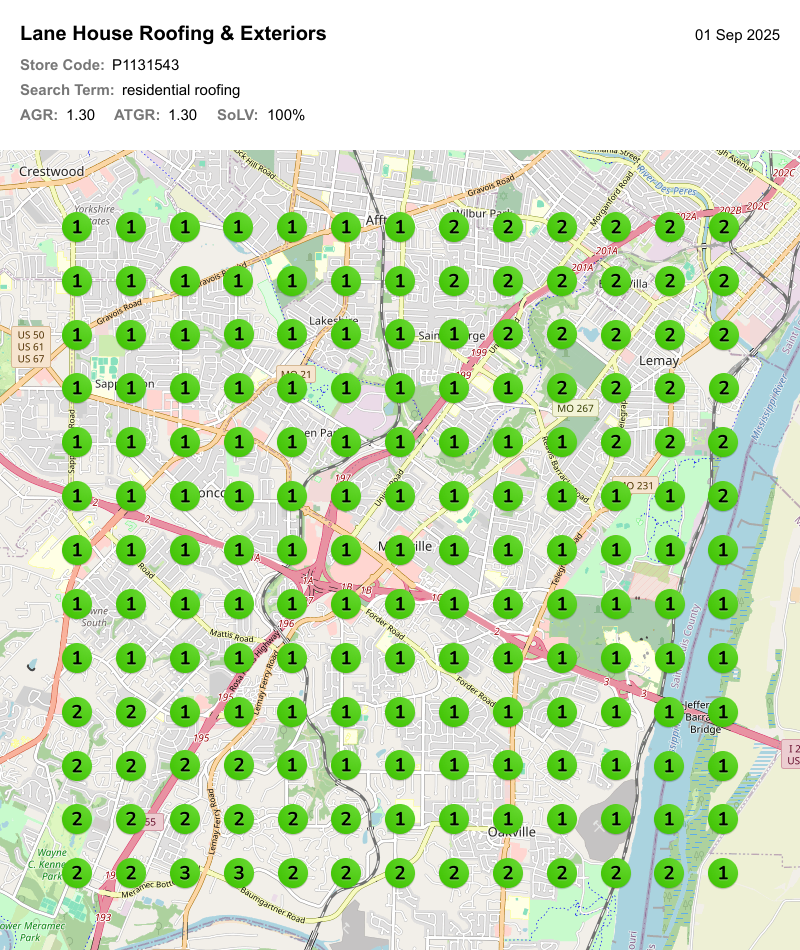800x950 pixels.
Task: Select the rank 1 pin over Mehlville
Action: pos(398,548)
